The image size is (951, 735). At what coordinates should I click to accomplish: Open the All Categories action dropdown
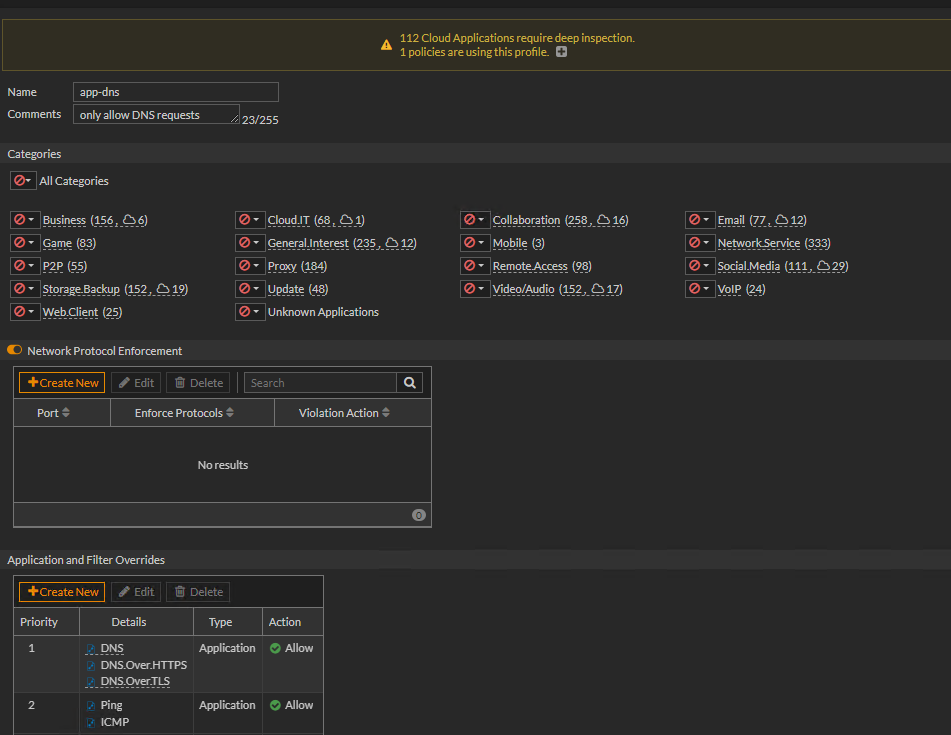pyautogui.click(x=23, y=181)
